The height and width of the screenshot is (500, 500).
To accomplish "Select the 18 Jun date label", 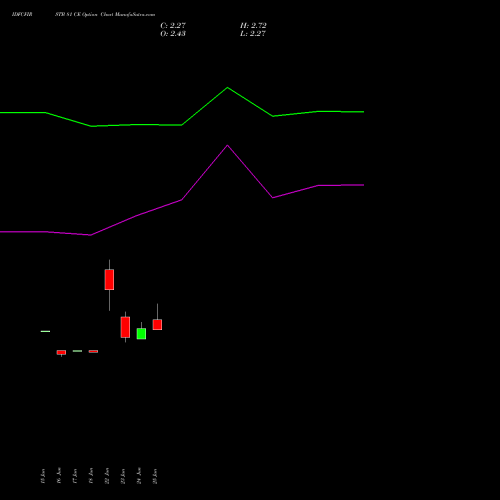I will click(91, 476).
